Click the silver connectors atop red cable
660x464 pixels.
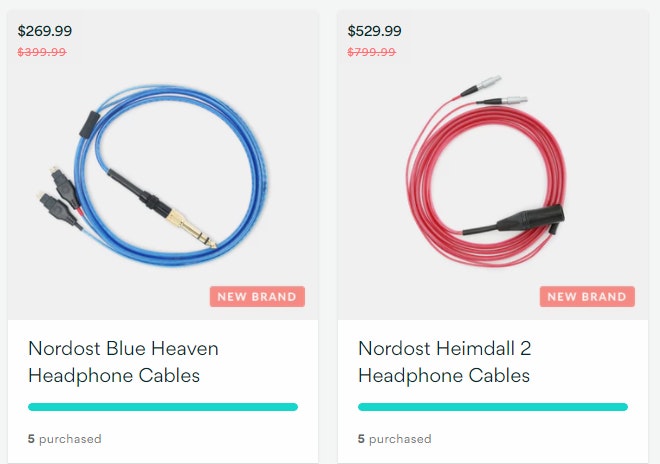499,91
